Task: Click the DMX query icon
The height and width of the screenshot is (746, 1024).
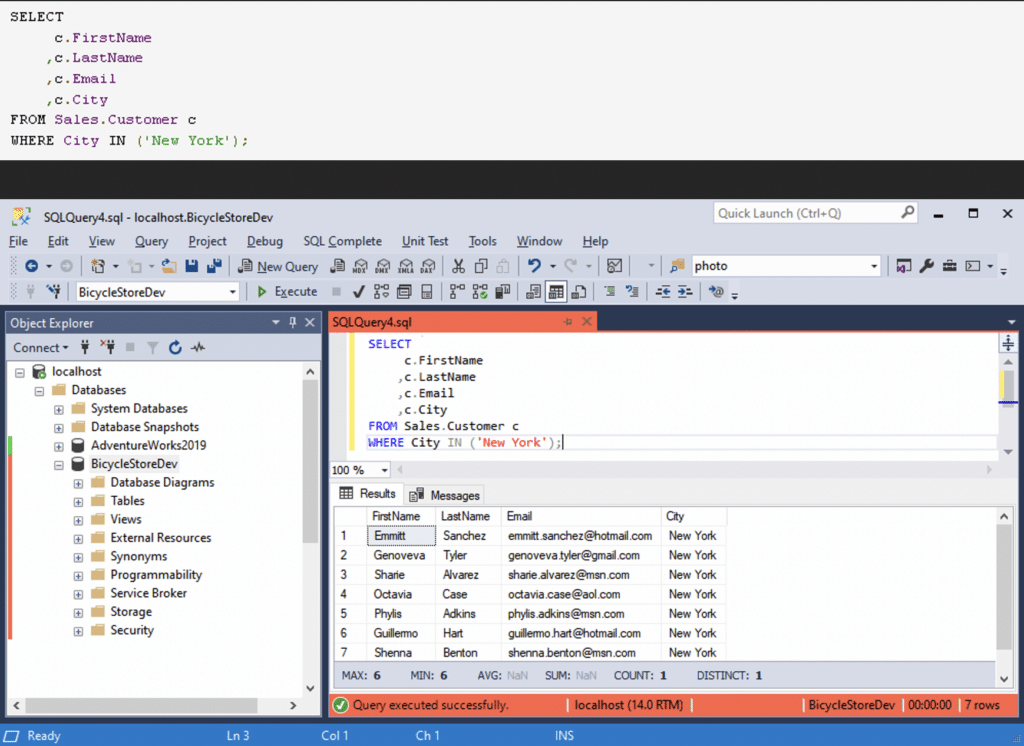Action: click(x=383, y=266)
